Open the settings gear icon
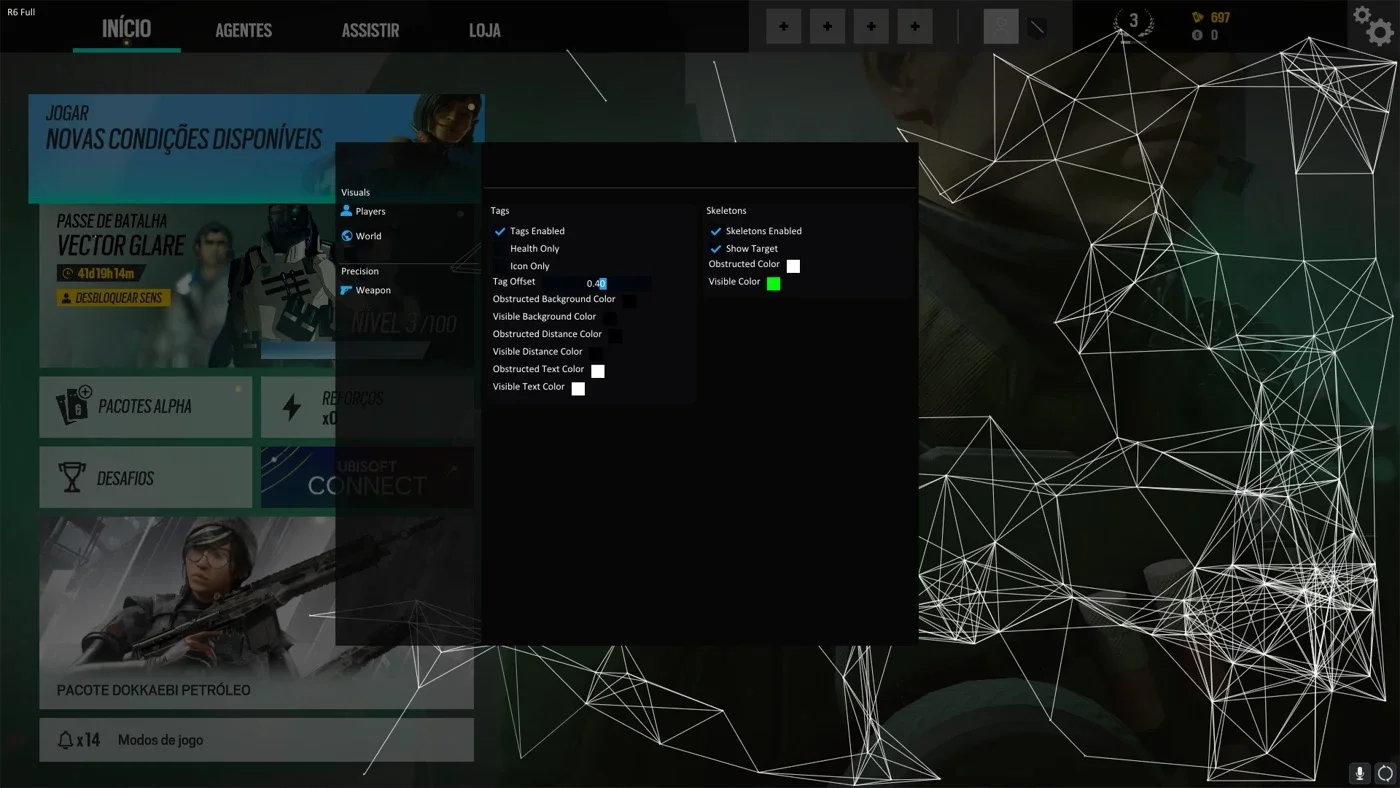Viewport: 1400px width, 788px height. 1374,25
